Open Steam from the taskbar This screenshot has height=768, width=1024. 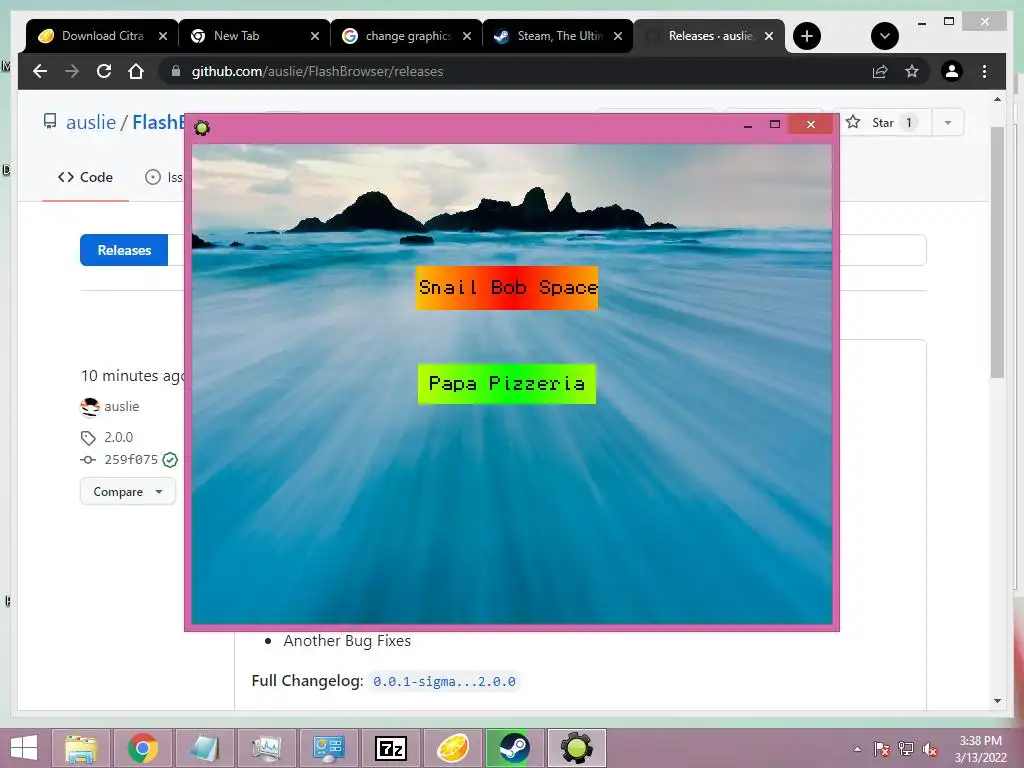[515, 748]
